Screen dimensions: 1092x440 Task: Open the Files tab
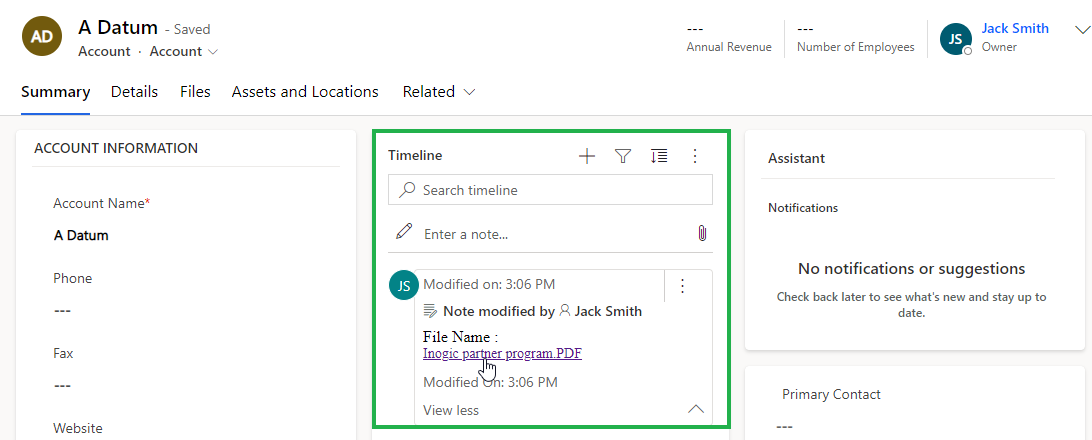195,92
